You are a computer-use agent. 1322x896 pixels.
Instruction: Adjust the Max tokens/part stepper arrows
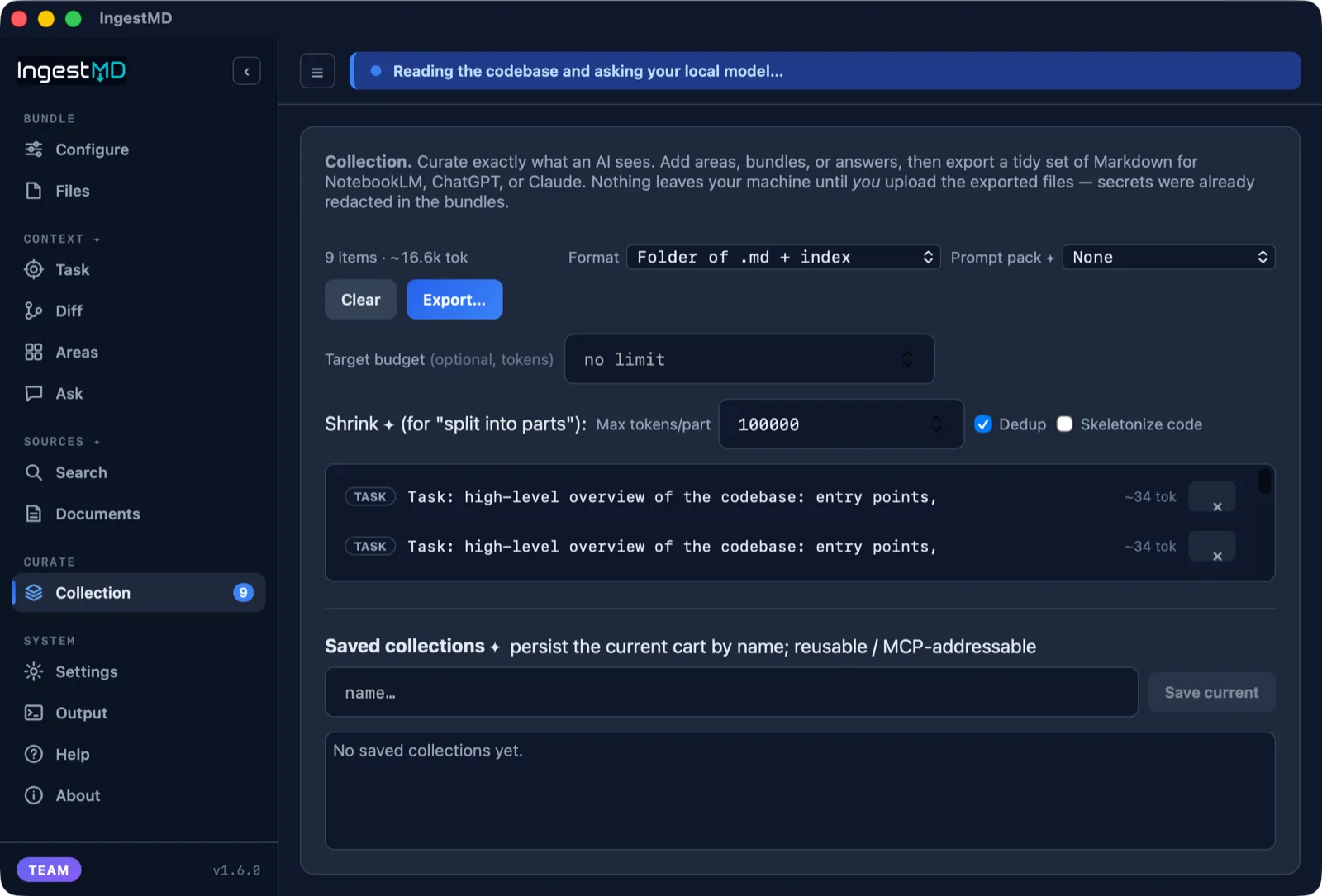point(937,424)
